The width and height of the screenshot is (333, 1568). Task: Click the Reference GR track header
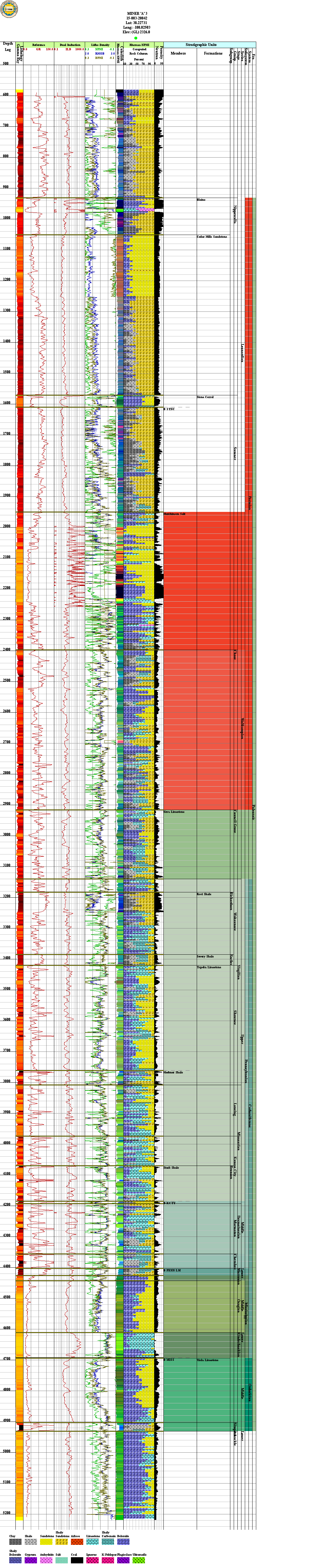pos(38,45)
